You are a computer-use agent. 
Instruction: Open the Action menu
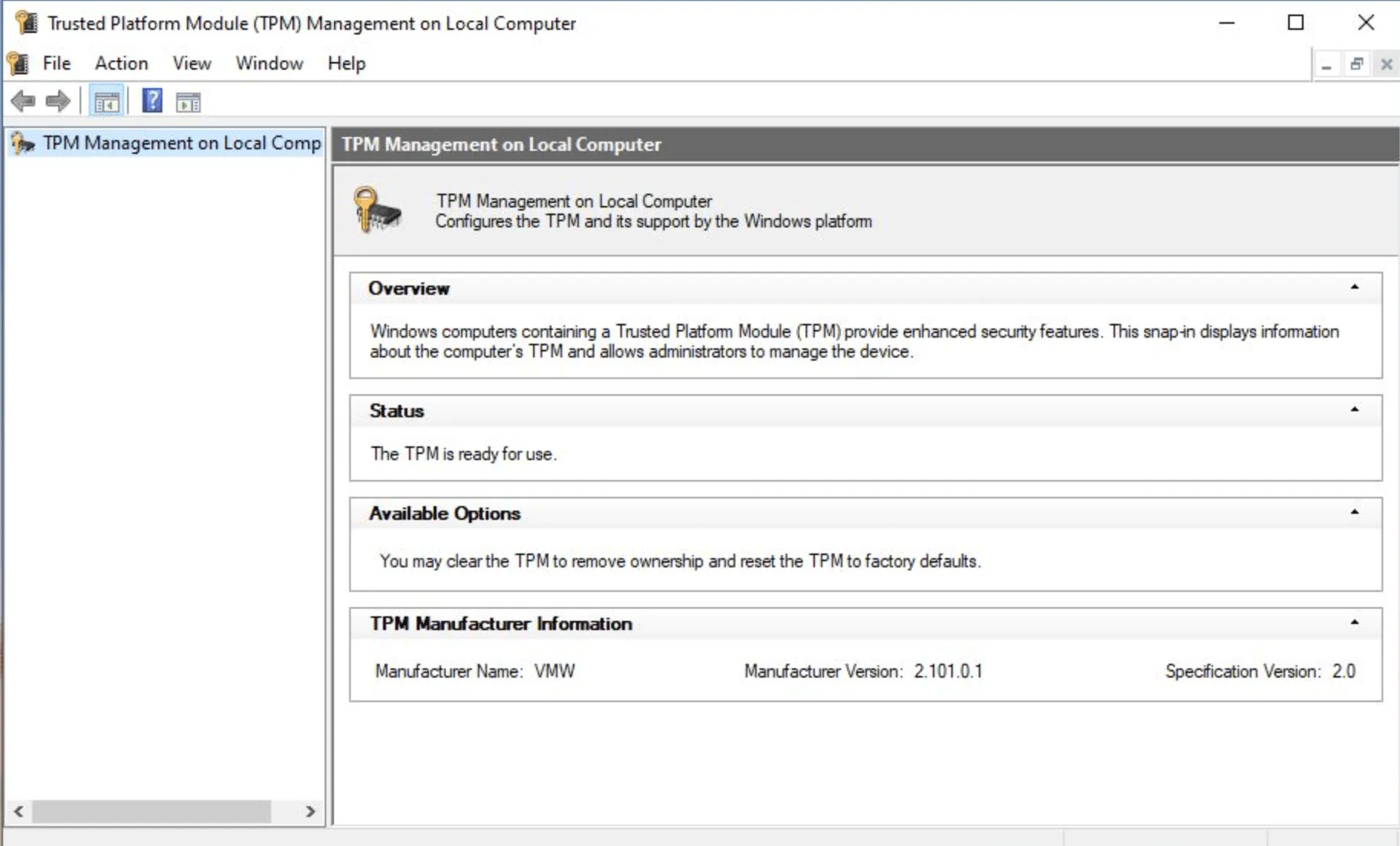121,64
